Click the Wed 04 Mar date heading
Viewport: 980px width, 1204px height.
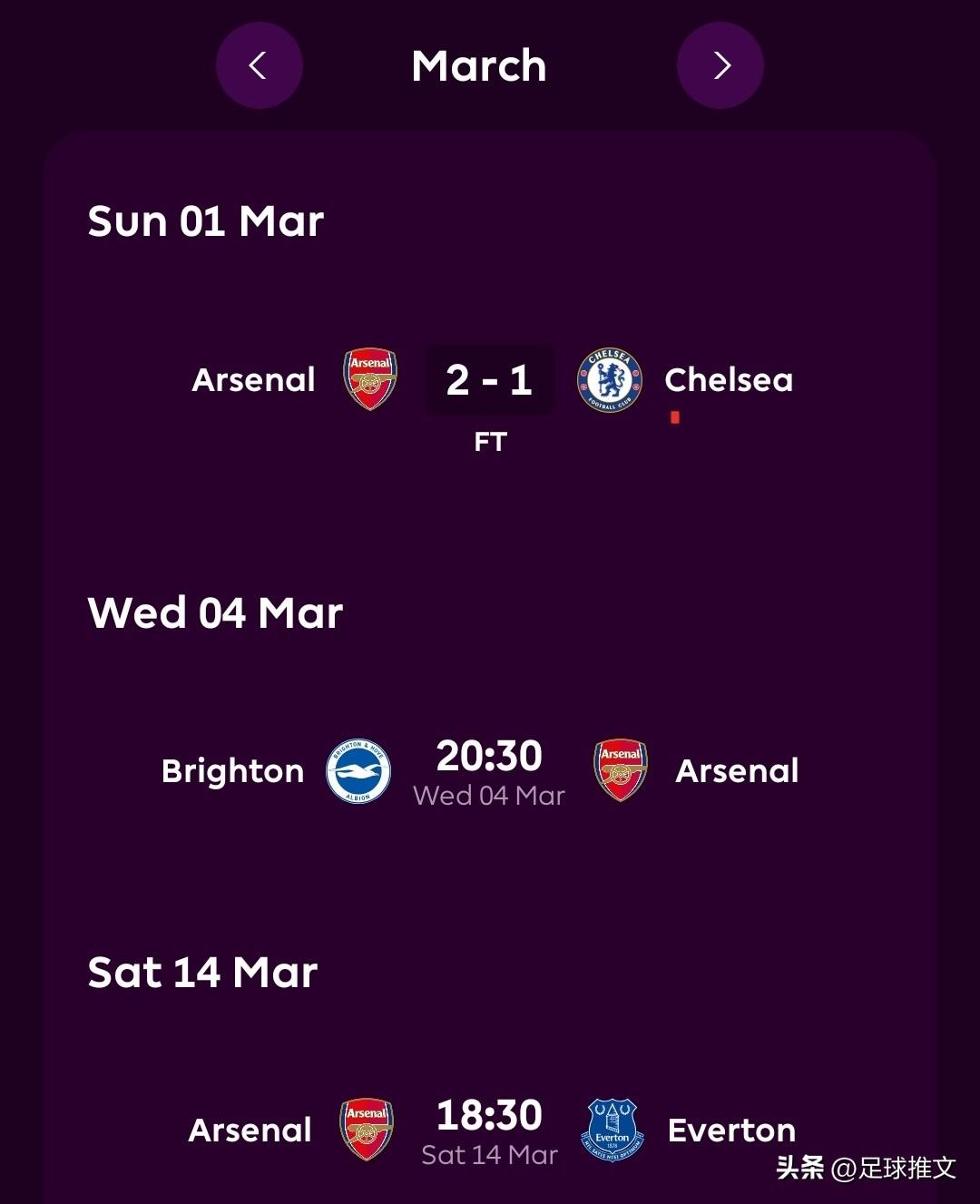[215, 613]
